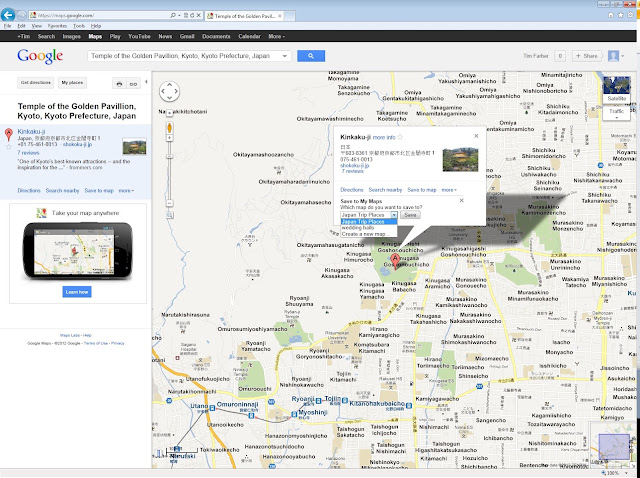Open Gmail from the Google bar
Image resolution: width=640 pixels, height=478 pixels.
click(x=187, y=36)
